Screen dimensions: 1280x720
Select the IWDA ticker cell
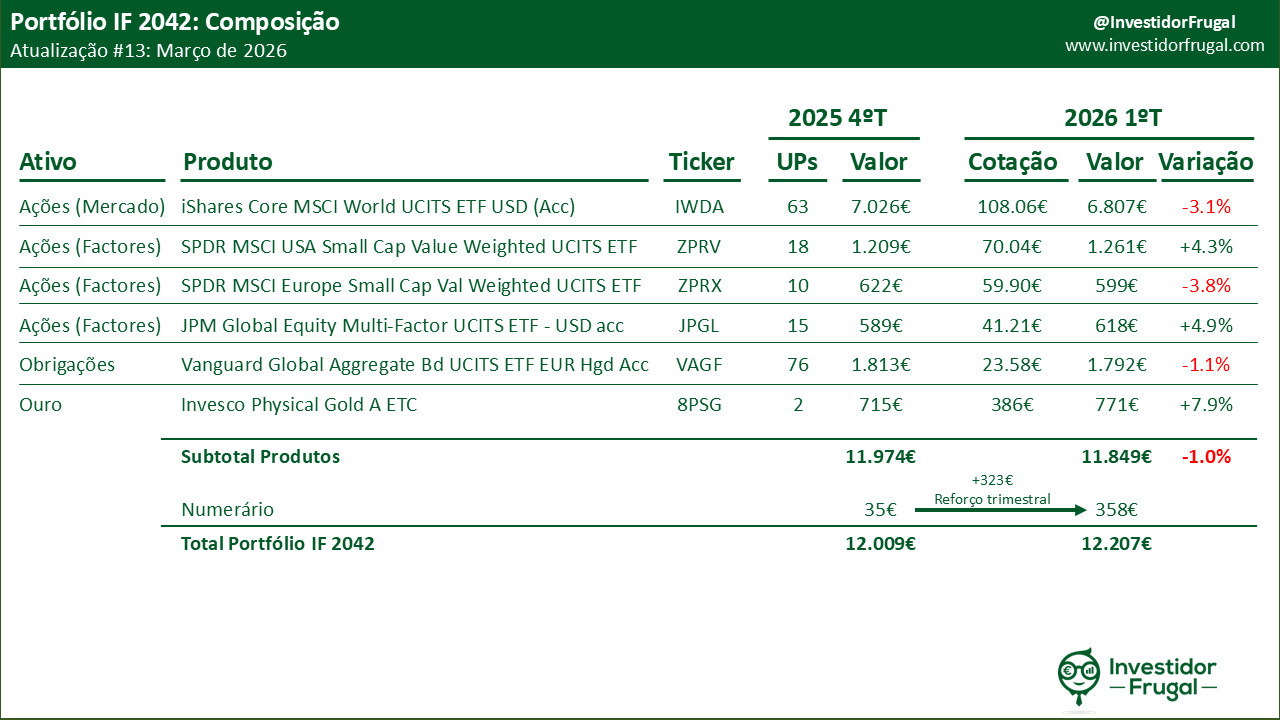pyautogui.click(x=699, y=207)
